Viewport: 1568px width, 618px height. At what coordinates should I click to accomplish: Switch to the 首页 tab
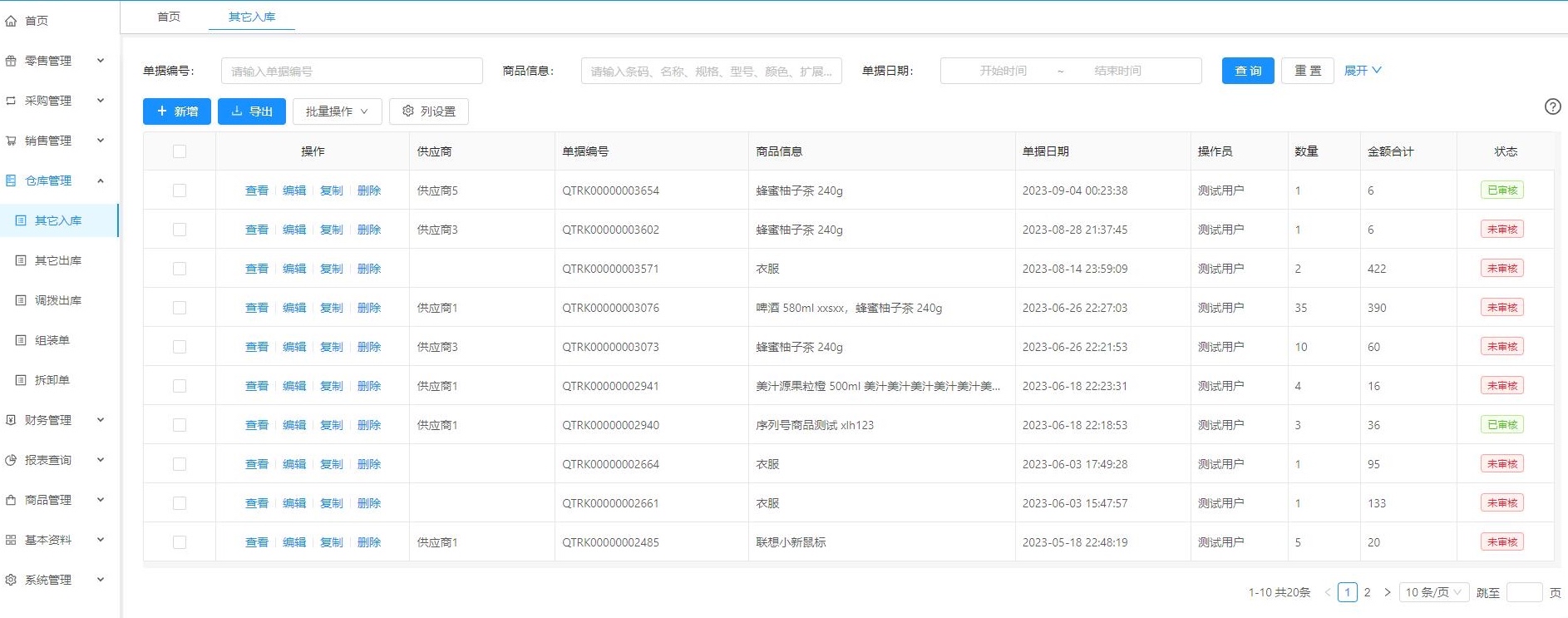click(x=169, y=17)
